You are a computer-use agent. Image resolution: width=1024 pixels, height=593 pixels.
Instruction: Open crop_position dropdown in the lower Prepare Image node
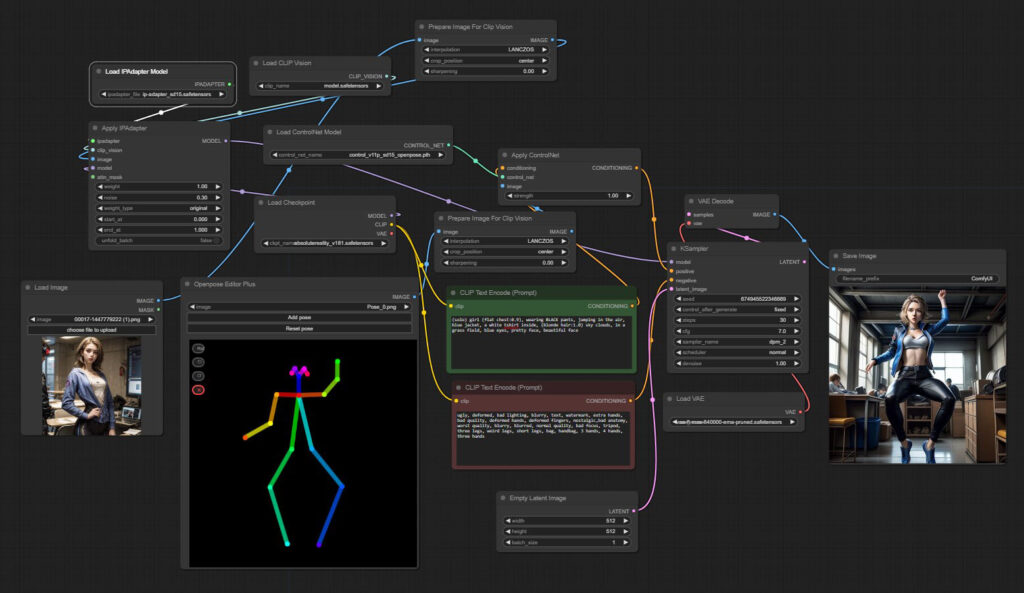[x=505, y=252]
